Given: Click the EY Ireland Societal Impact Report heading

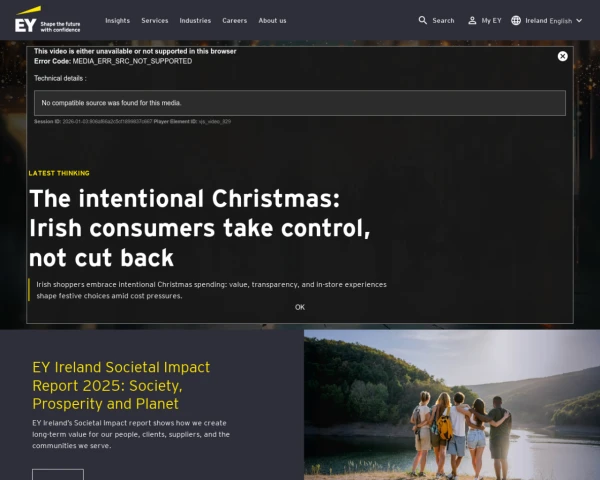Looking at the screenshot, I should [x=121, y=385].
